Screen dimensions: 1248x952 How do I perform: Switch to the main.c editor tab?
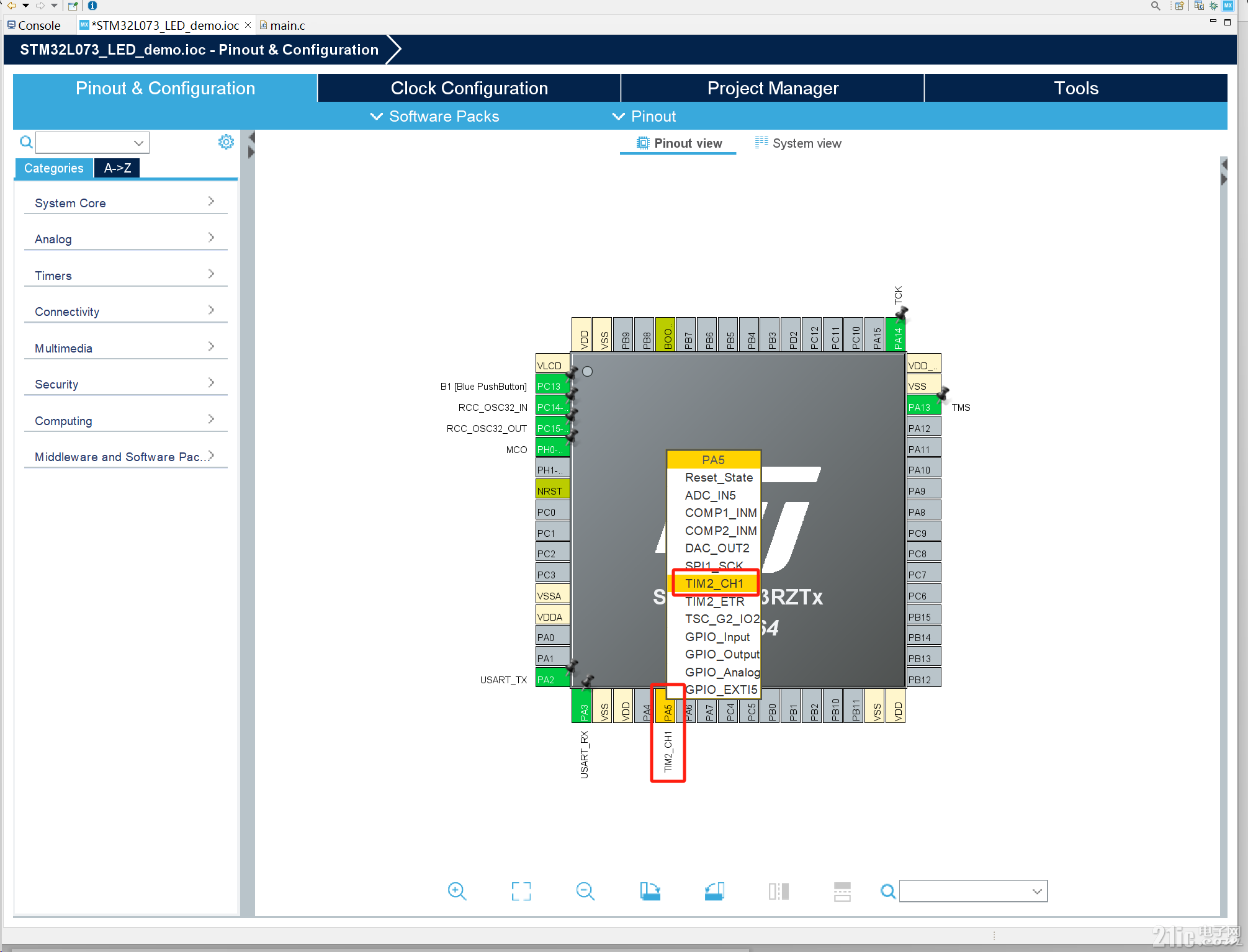click(287, 25)
